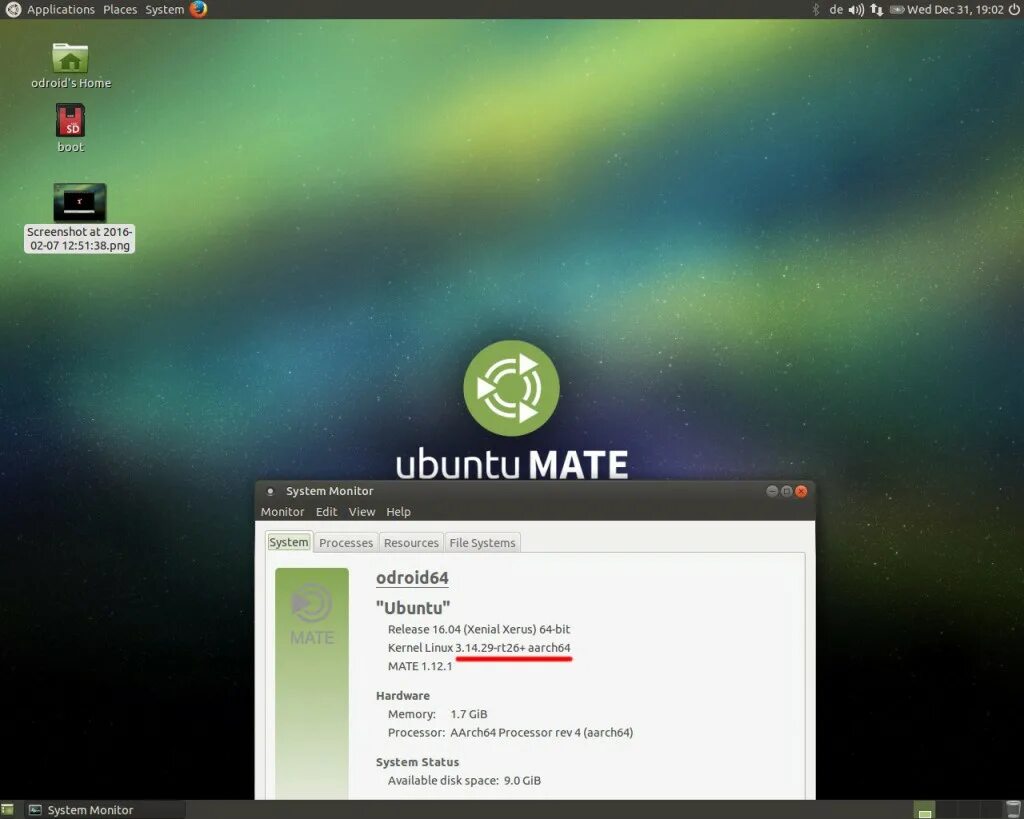Open the Help menu in System Monitor
This screenshot has width=1024, height=819.
click(398, 511)
